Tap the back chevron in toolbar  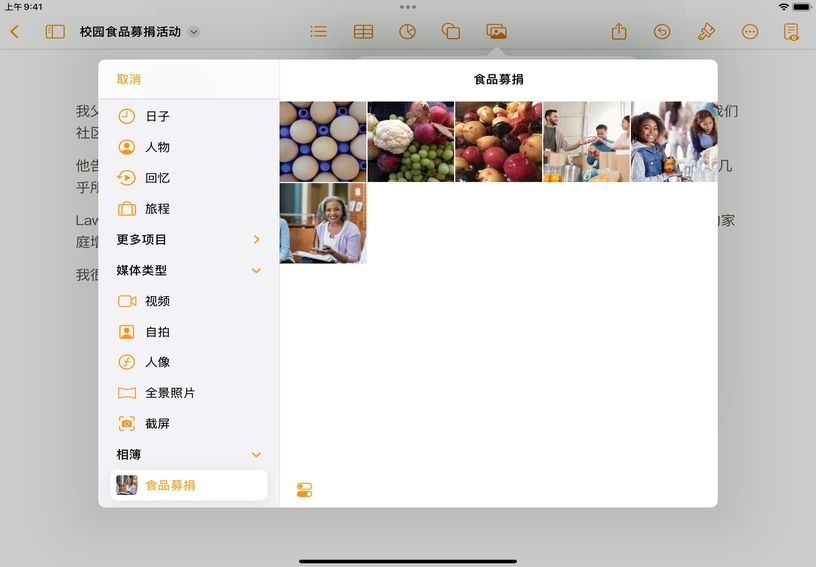[x=15, y=32]
